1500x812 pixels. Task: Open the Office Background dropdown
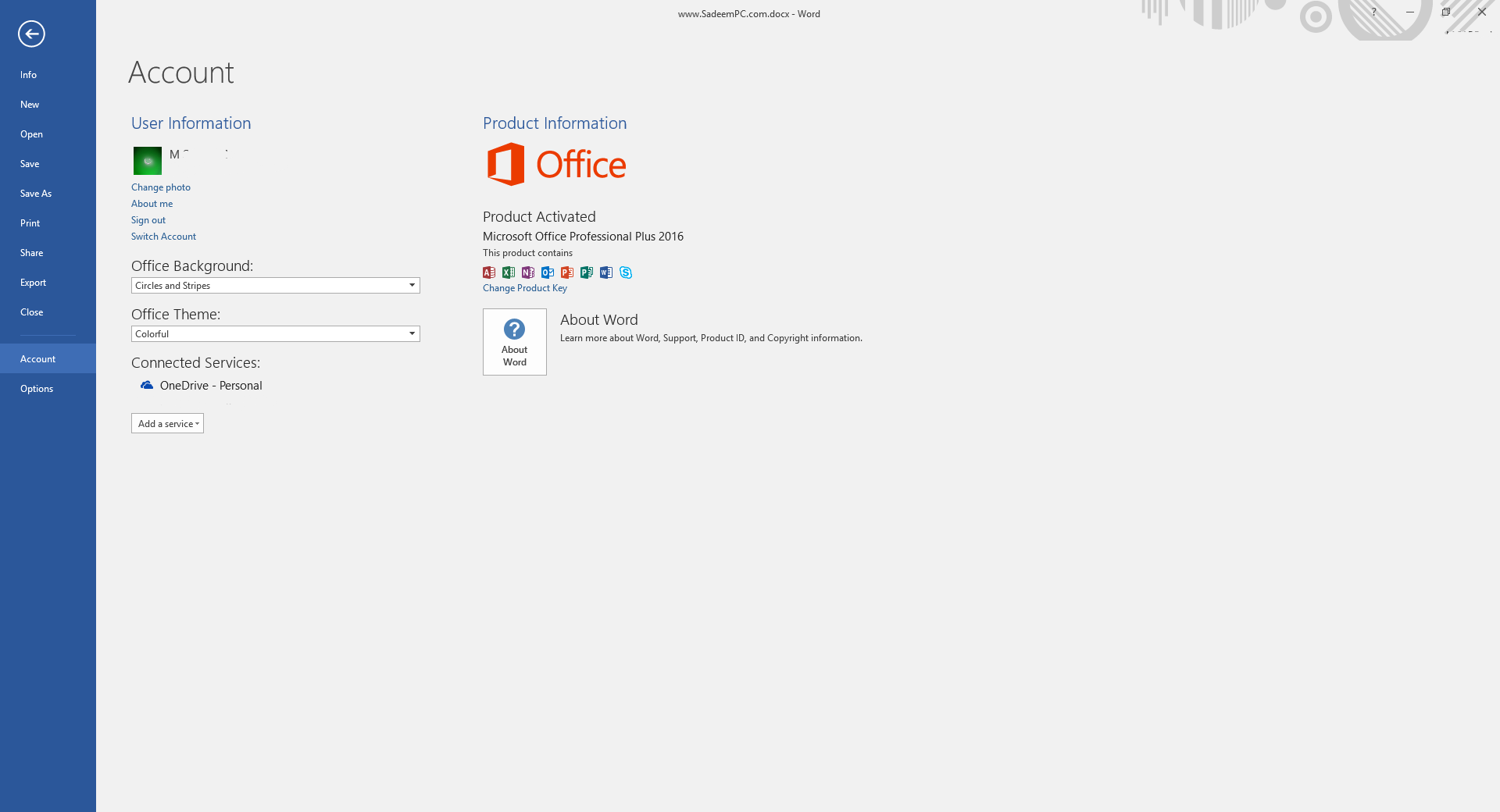click(x=276, y=286)
